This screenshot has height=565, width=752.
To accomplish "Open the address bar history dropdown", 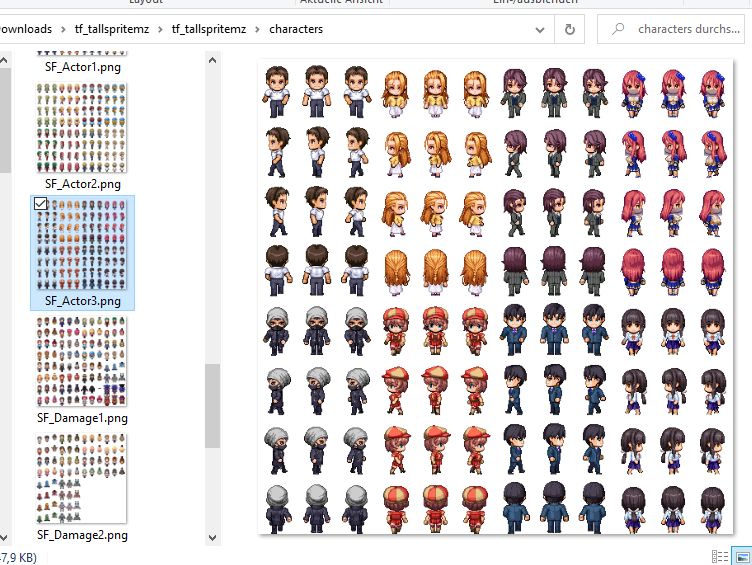I will 540,30.
